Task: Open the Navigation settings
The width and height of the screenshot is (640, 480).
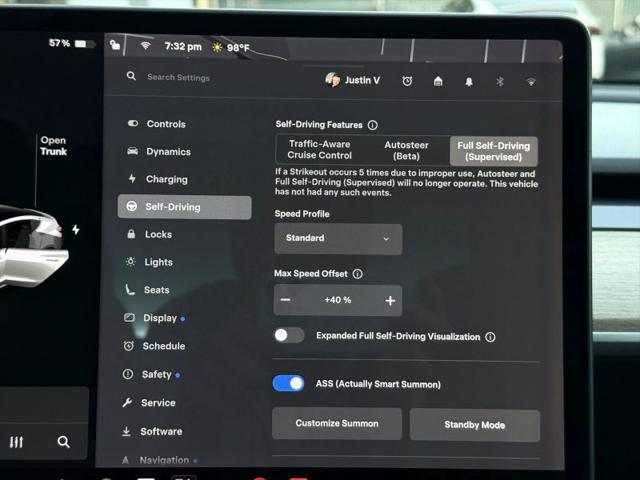Action: [159, 460]
